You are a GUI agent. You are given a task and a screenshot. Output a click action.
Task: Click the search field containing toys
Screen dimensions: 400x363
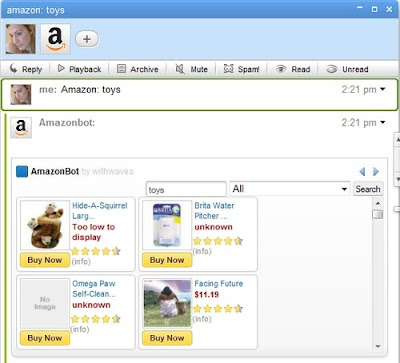click(x=186, y=189)
